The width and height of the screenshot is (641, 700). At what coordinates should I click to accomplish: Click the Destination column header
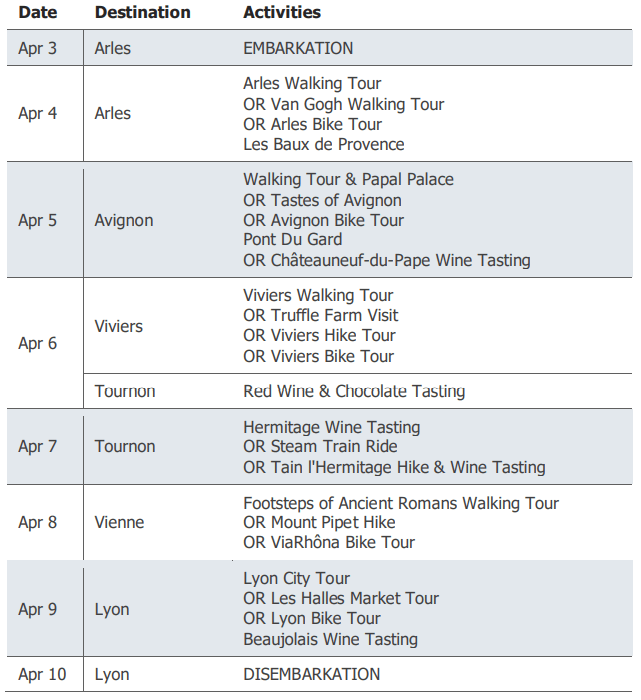coord(142,12)
